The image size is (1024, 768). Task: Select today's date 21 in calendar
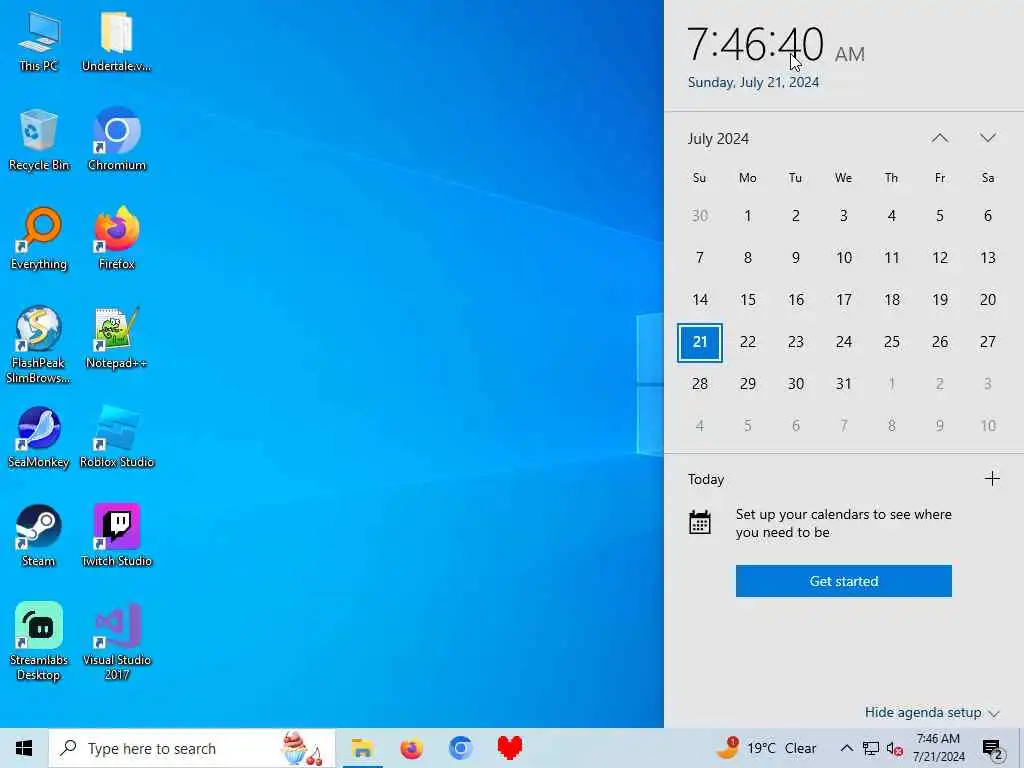pos(699,342)
